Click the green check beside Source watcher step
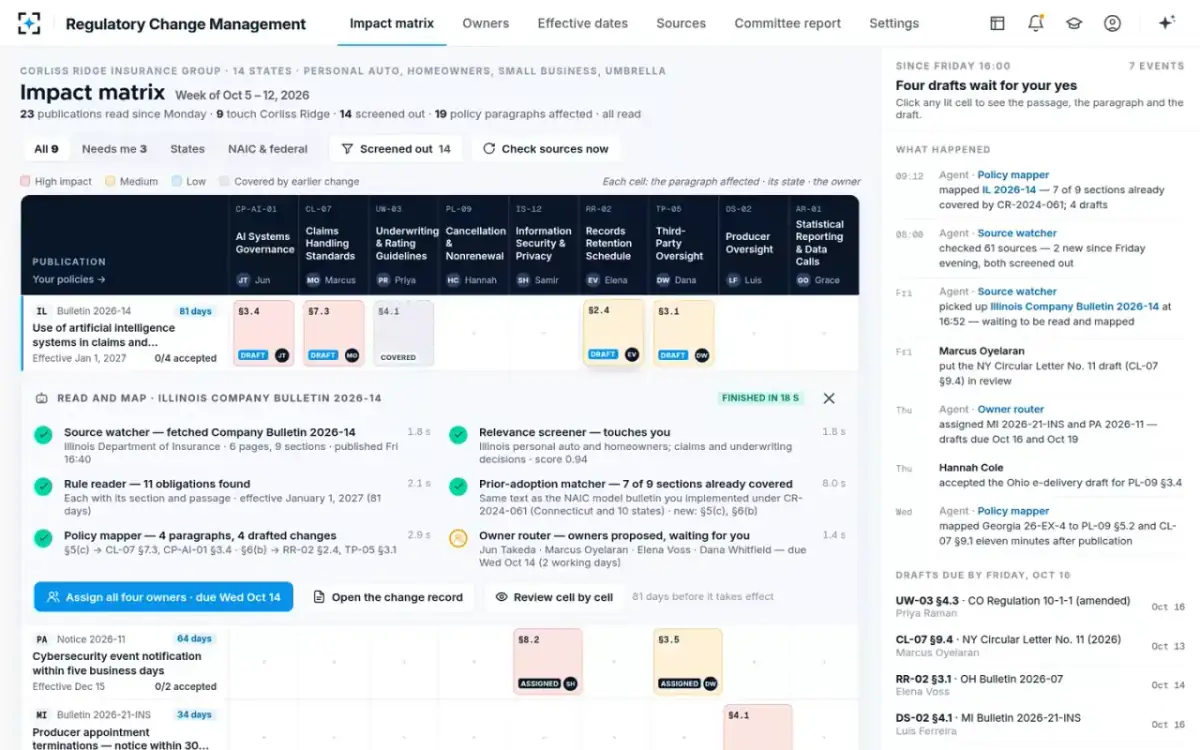 tap(43, 435)
